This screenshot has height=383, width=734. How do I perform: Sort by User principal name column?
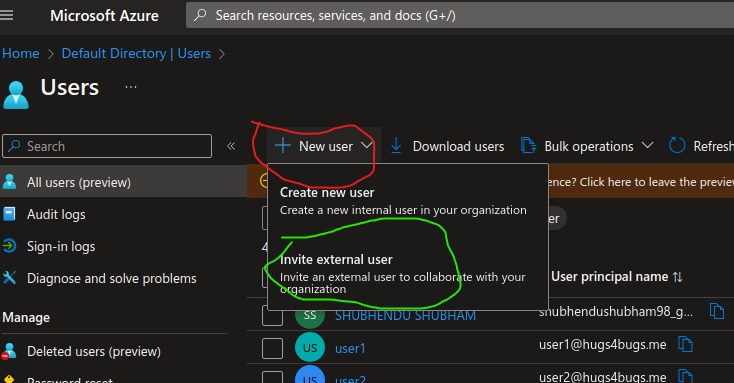coord(616,277)
